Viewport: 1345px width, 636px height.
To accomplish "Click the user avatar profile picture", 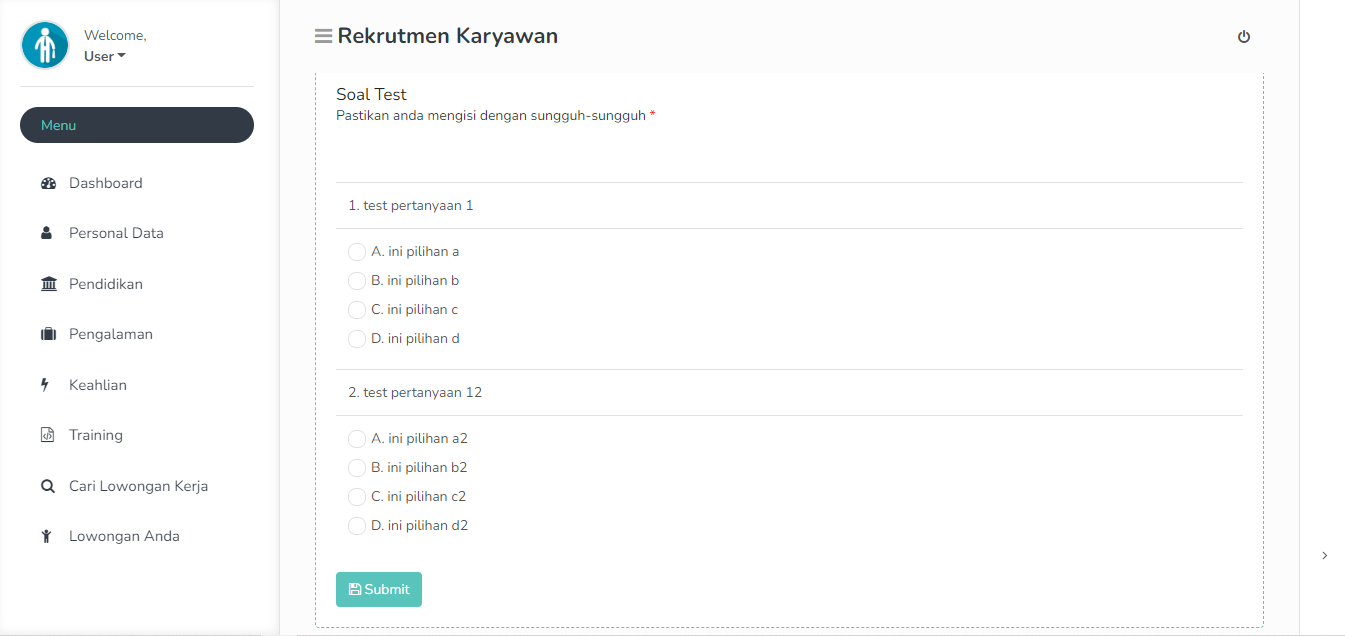I will [45, 45].
